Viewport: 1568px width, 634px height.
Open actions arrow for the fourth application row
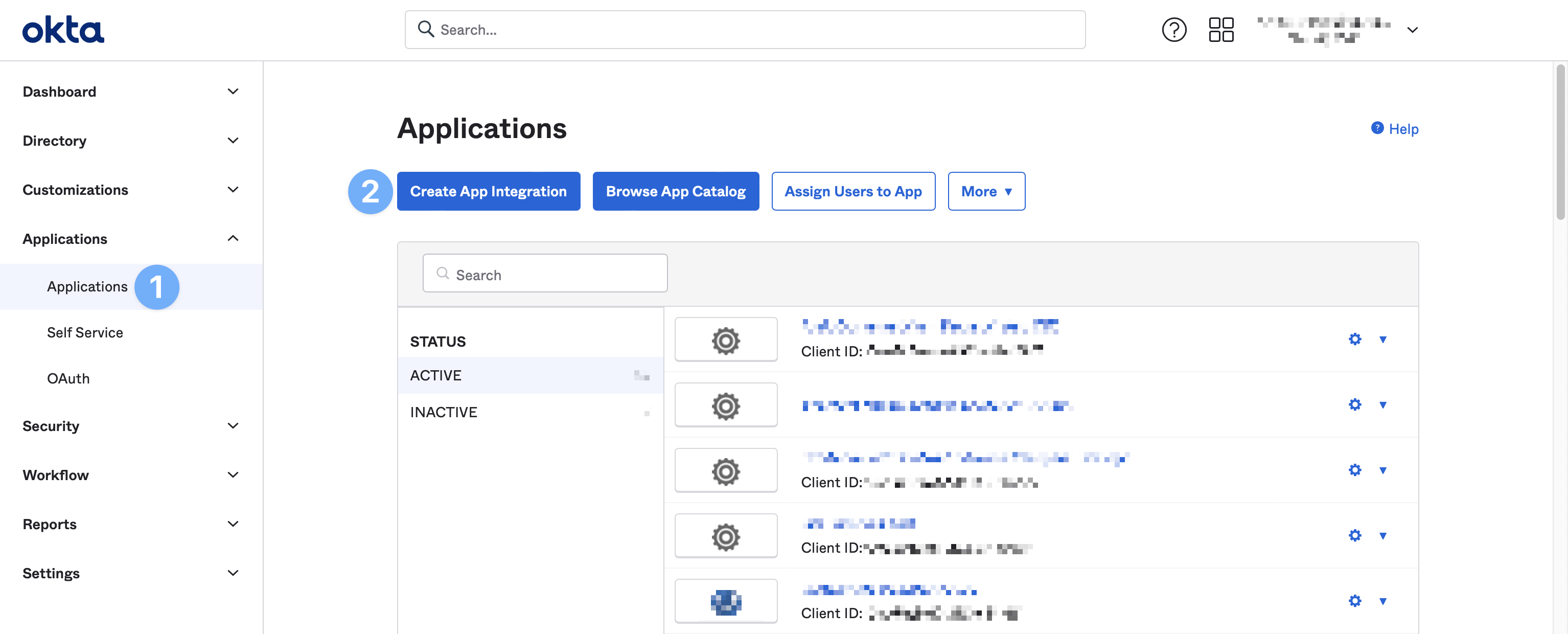(1383, 536)
